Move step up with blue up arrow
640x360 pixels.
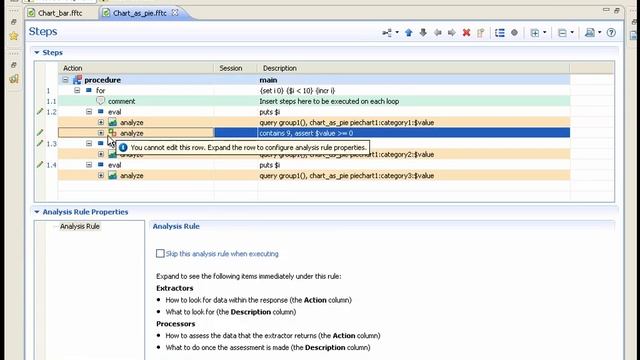pos(409,33)
